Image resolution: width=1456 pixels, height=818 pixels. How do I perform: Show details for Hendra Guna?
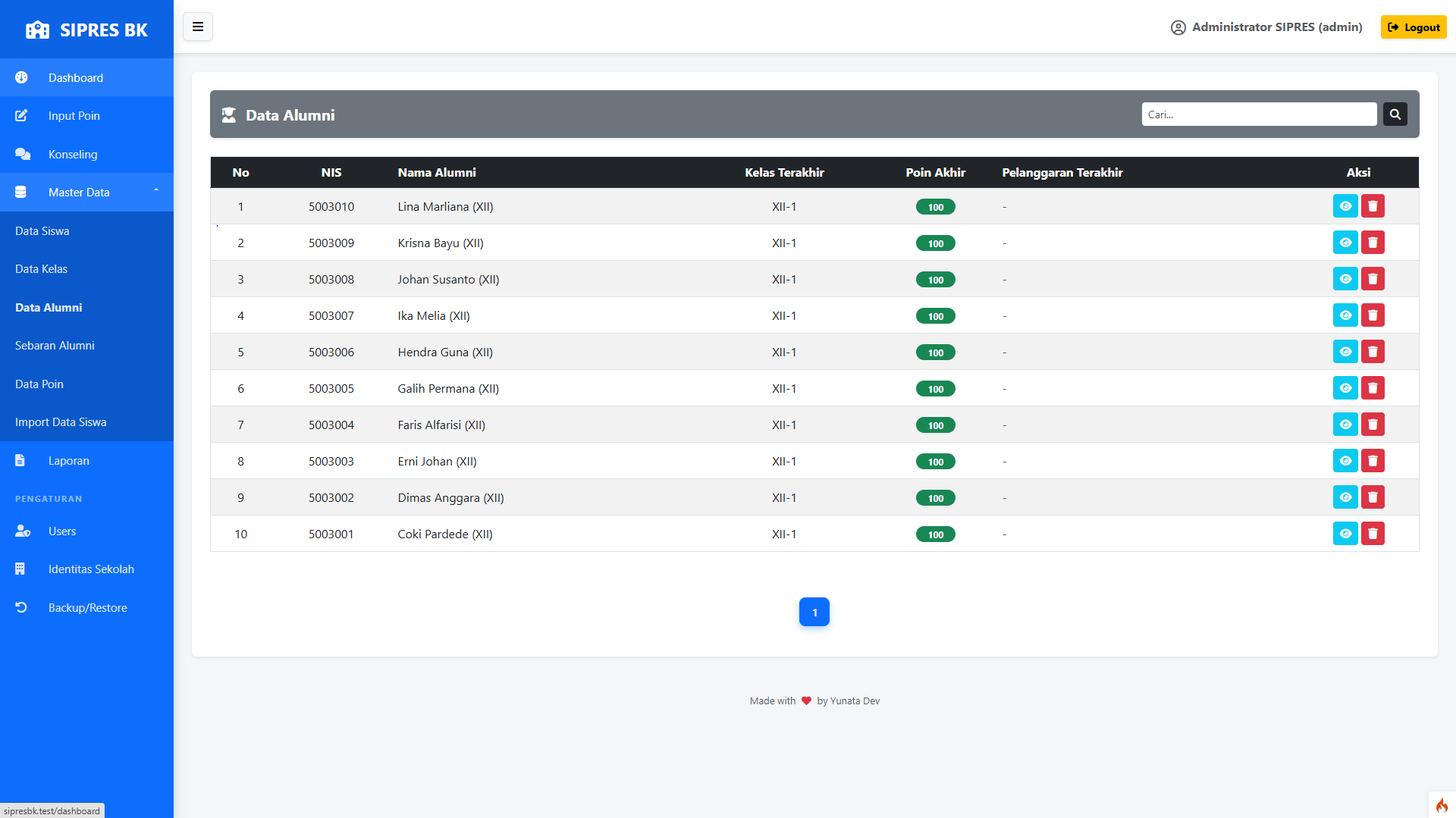tap(1345, 352)
